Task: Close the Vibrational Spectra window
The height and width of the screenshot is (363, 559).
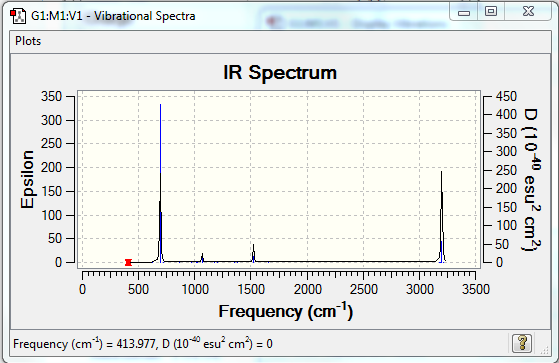Action: (528, 12)
